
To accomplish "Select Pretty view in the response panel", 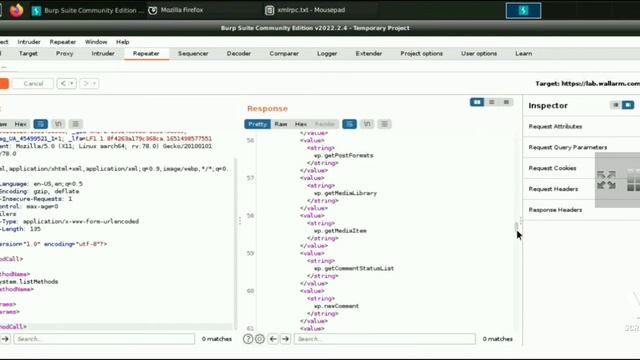I will pyautogui.click(x=258, y=124).
